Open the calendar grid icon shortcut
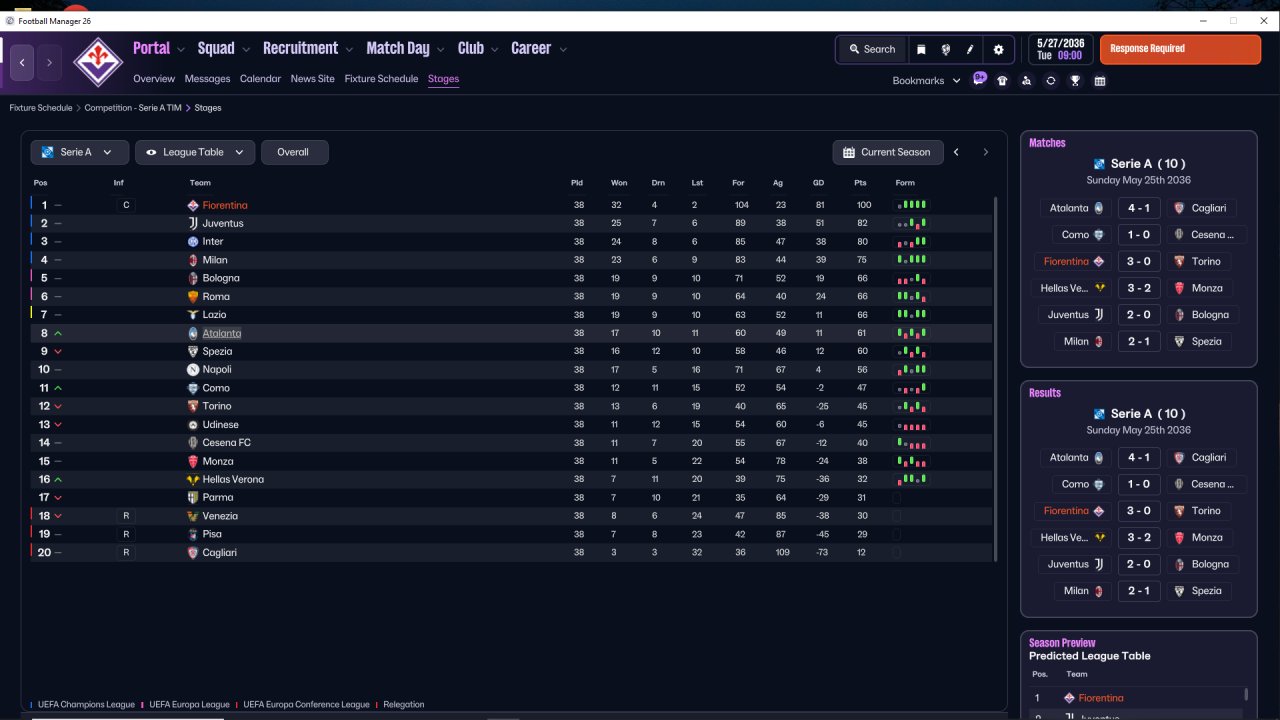This screenshot has width=1280, height=720. [1100, 81]
